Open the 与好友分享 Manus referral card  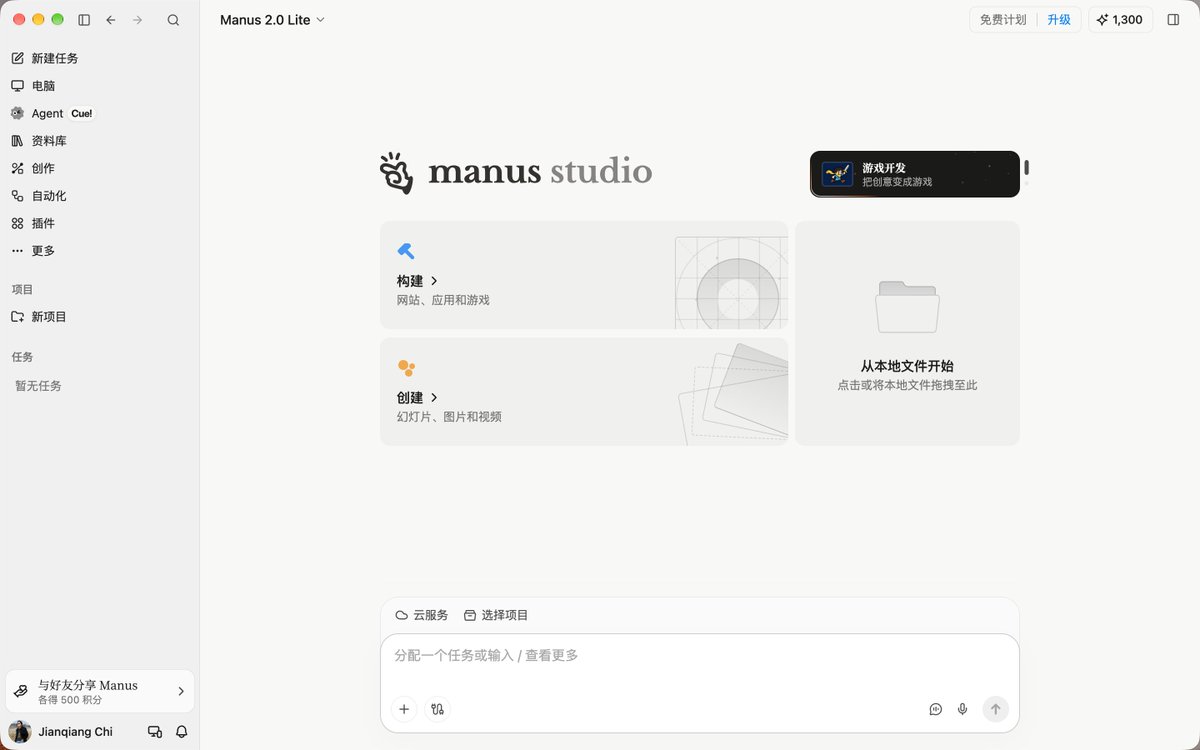100,691
